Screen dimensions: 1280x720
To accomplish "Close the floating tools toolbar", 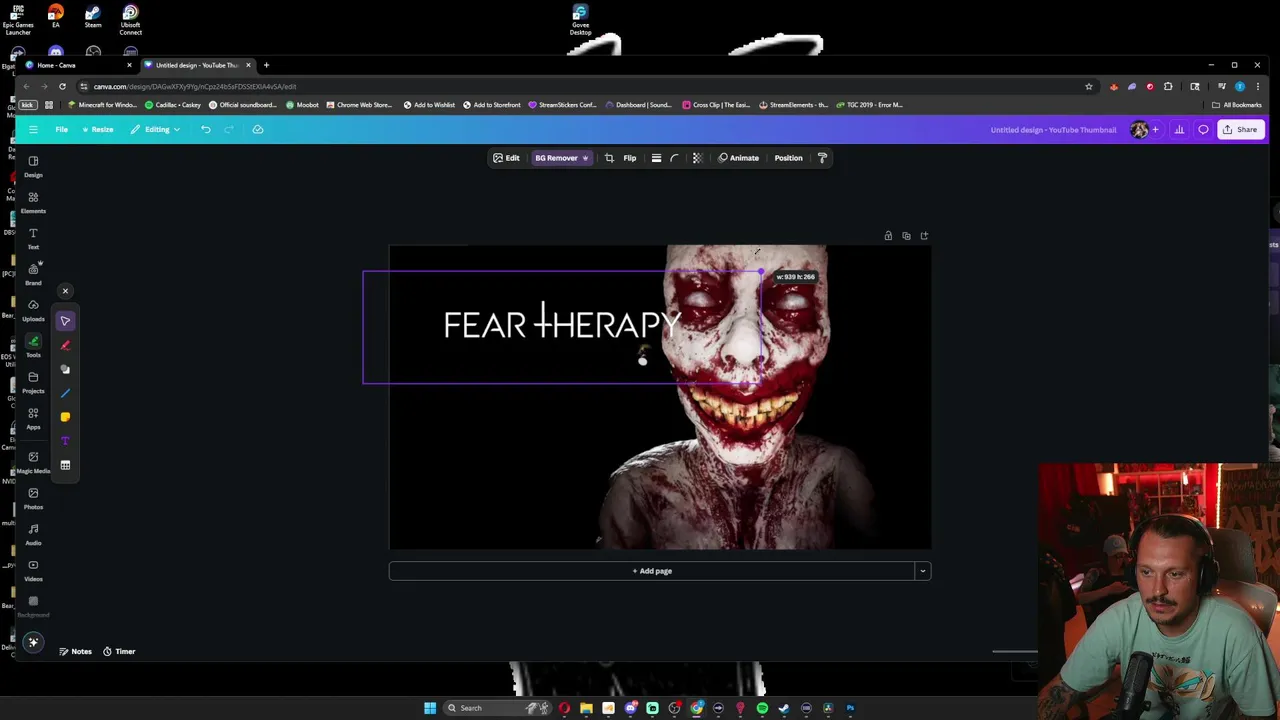I will (65, 291).
